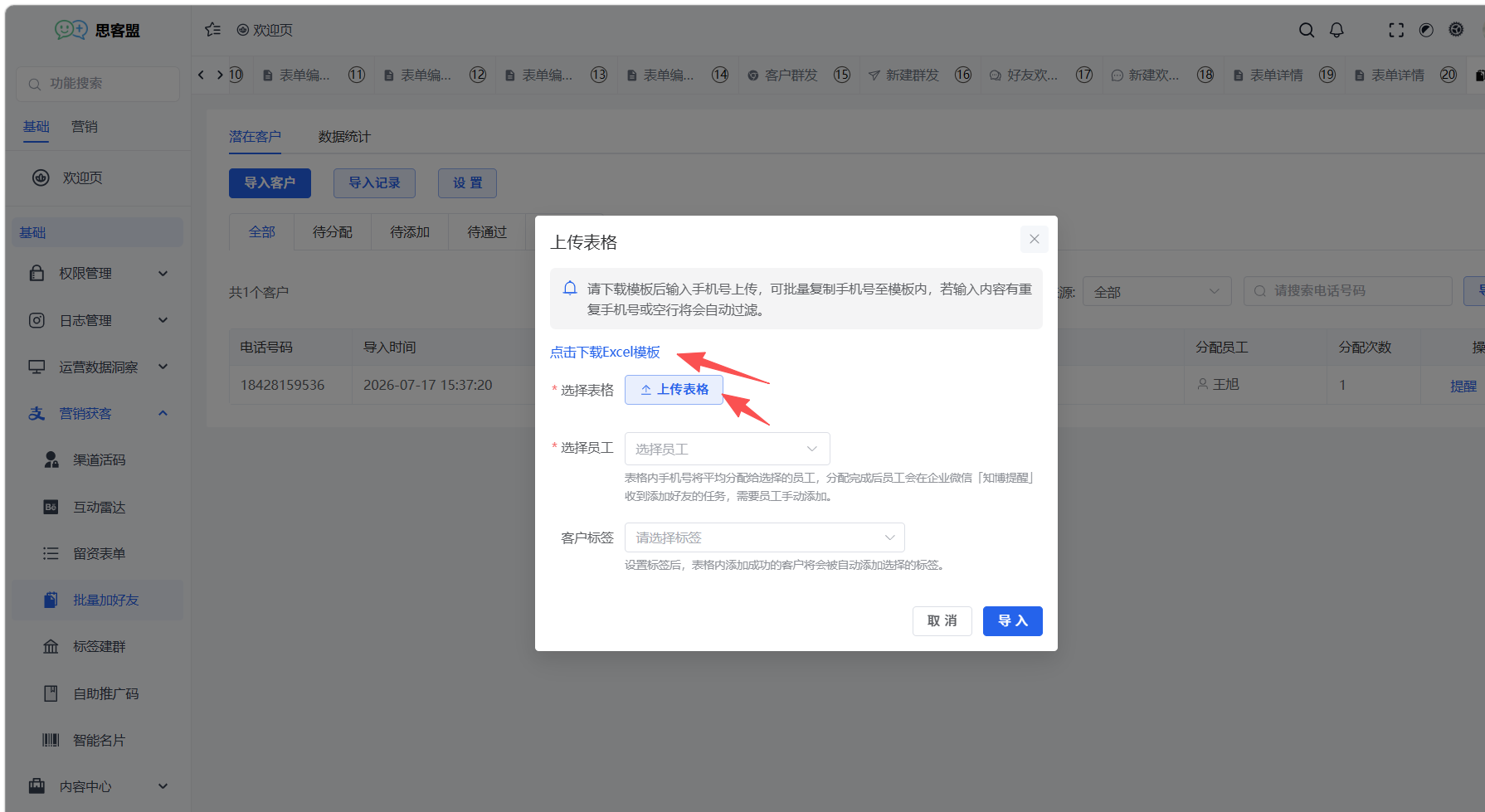Click the 内容中心 briefcase icon
Viewport: 1485px width, 812px height.
click(37, 786)
